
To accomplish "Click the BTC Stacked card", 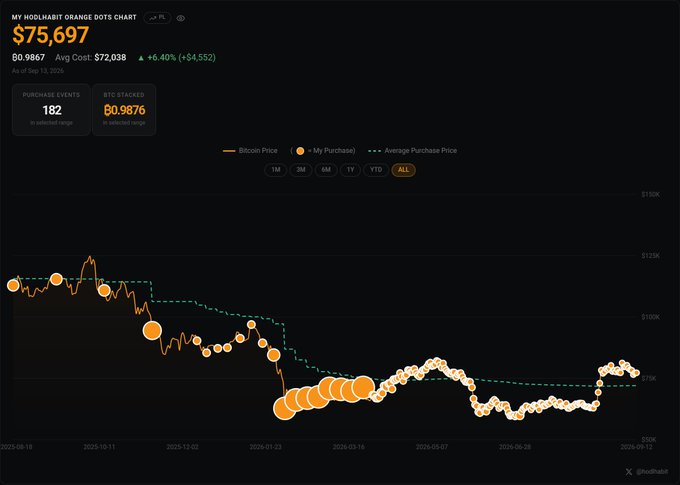I will (124, 110).
